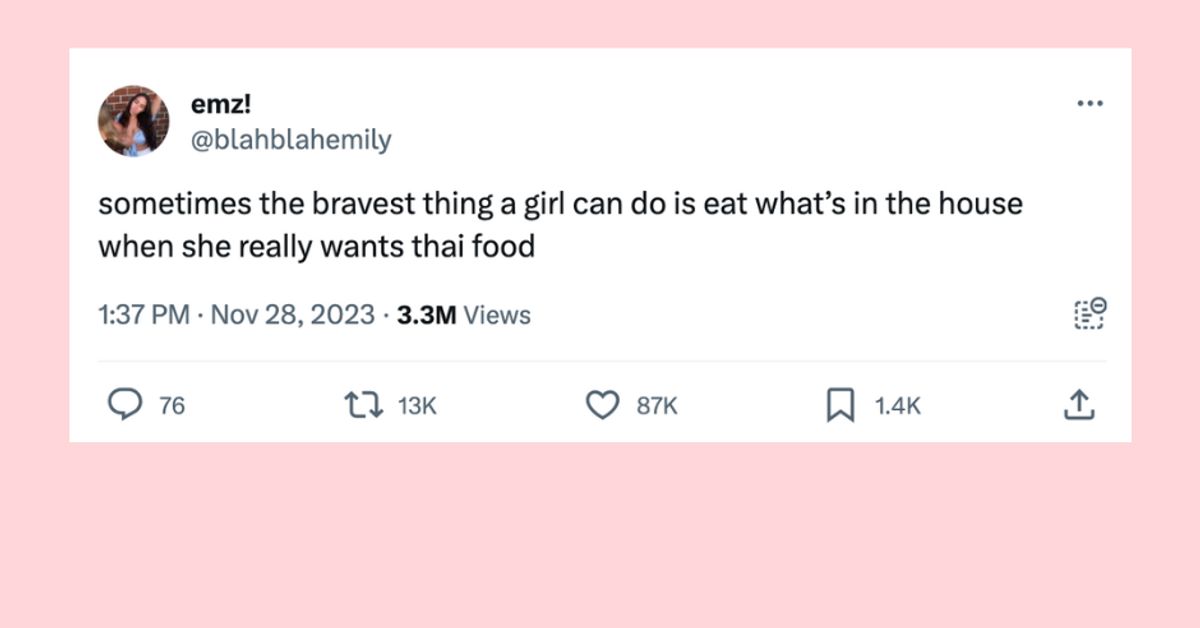The width and height of the screenshot is (1200, 628).
Task: Open the three-dot more options menu
Action: [1089, 103]
